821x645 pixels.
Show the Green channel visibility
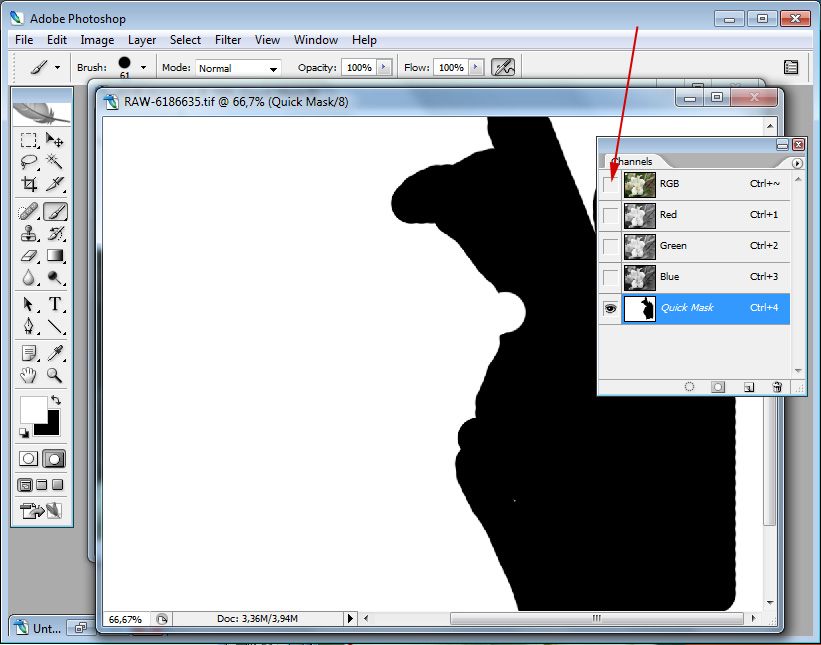[x=611, y=246]
